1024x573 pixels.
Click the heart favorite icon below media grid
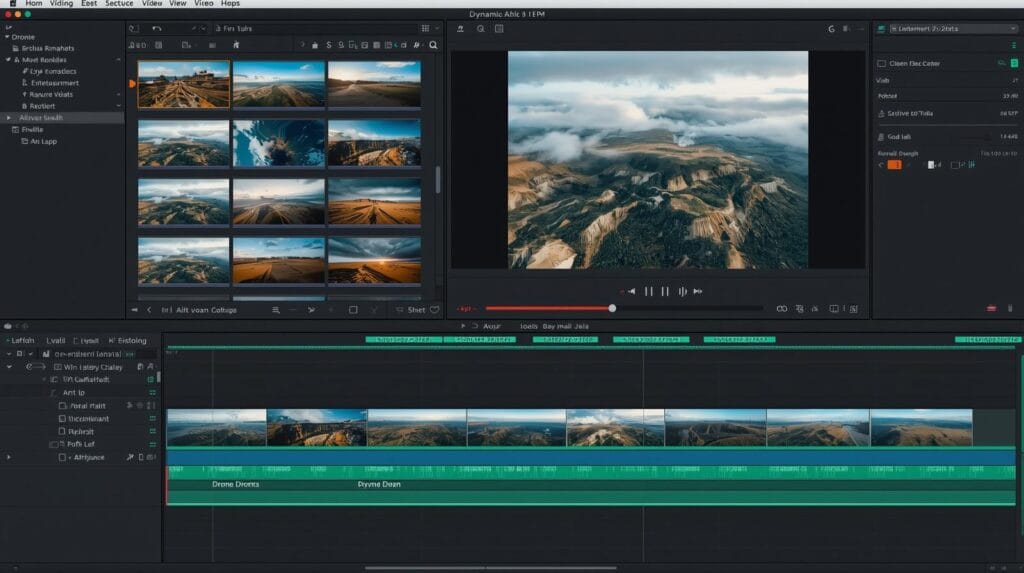pos(434,310)
